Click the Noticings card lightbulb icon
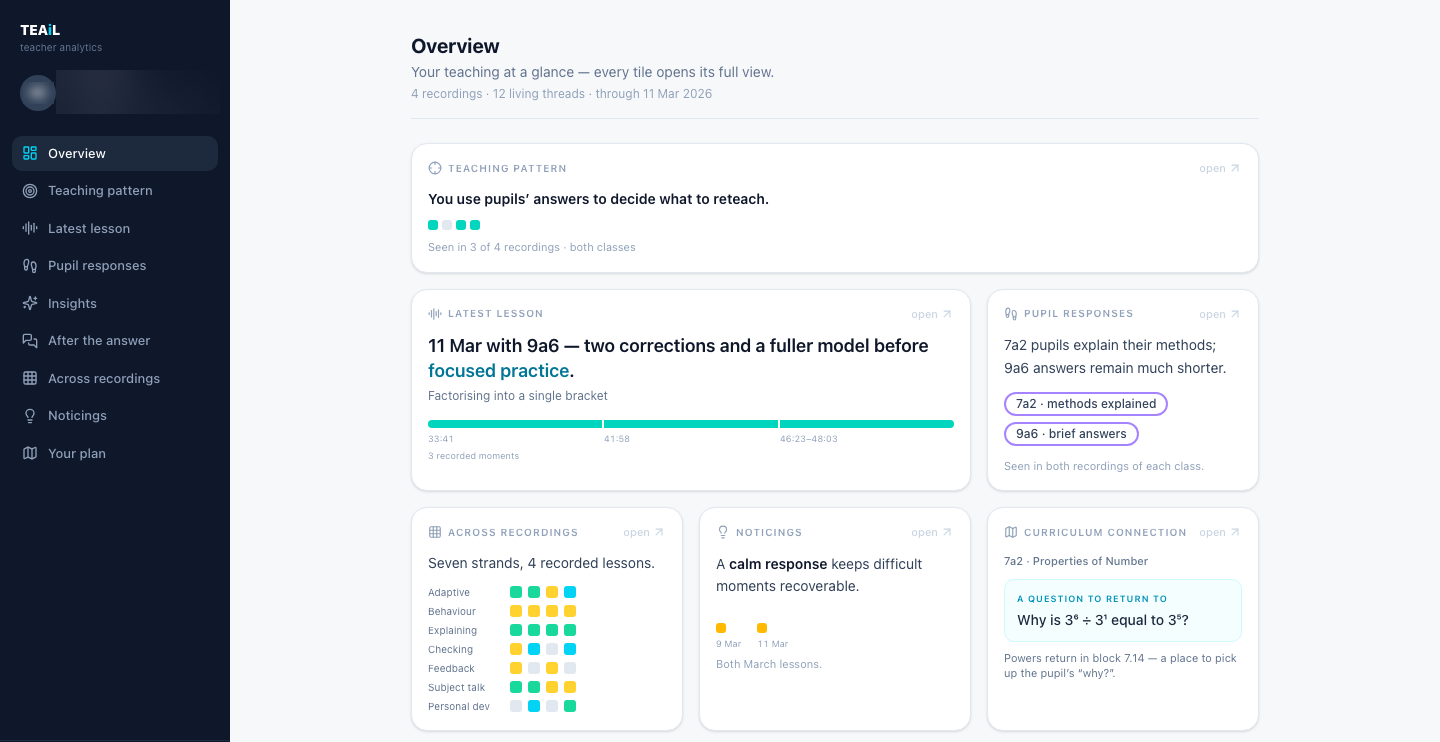Image resolution: width=1440 pixels, height=742 pixels. 723,533
